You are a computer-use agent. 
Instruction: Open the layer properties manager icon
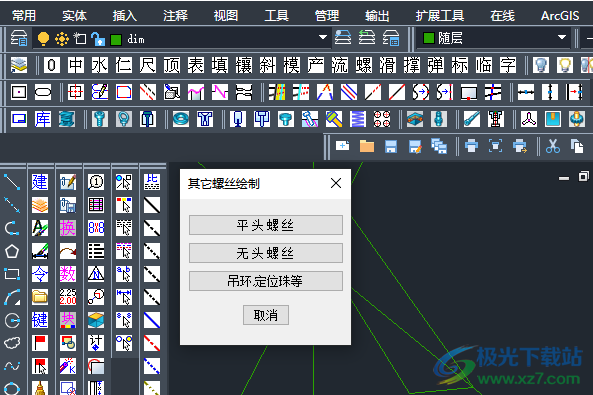[x=19, y=38]
